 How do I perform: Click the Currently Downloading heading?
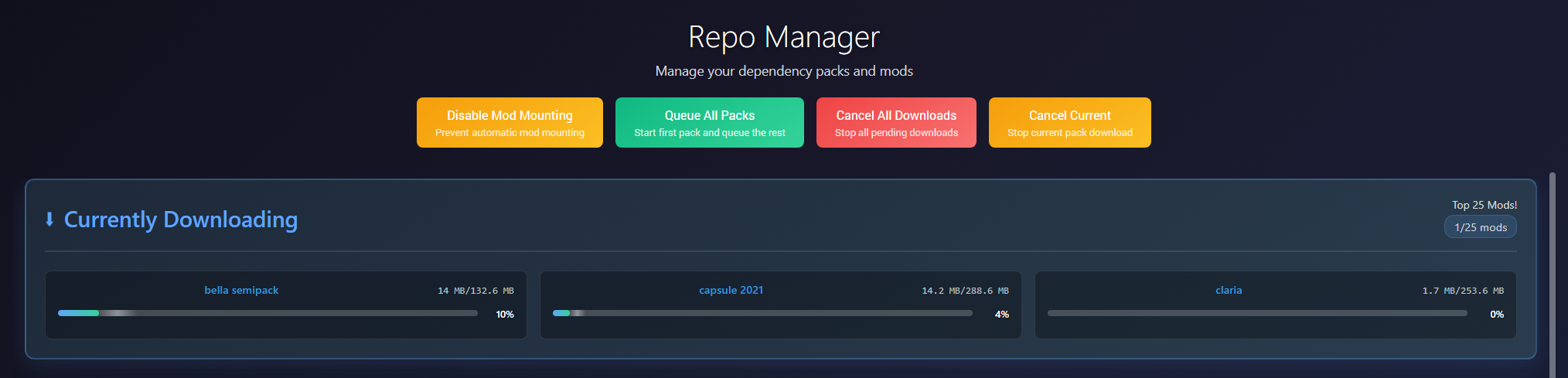(x=180, y=220)
